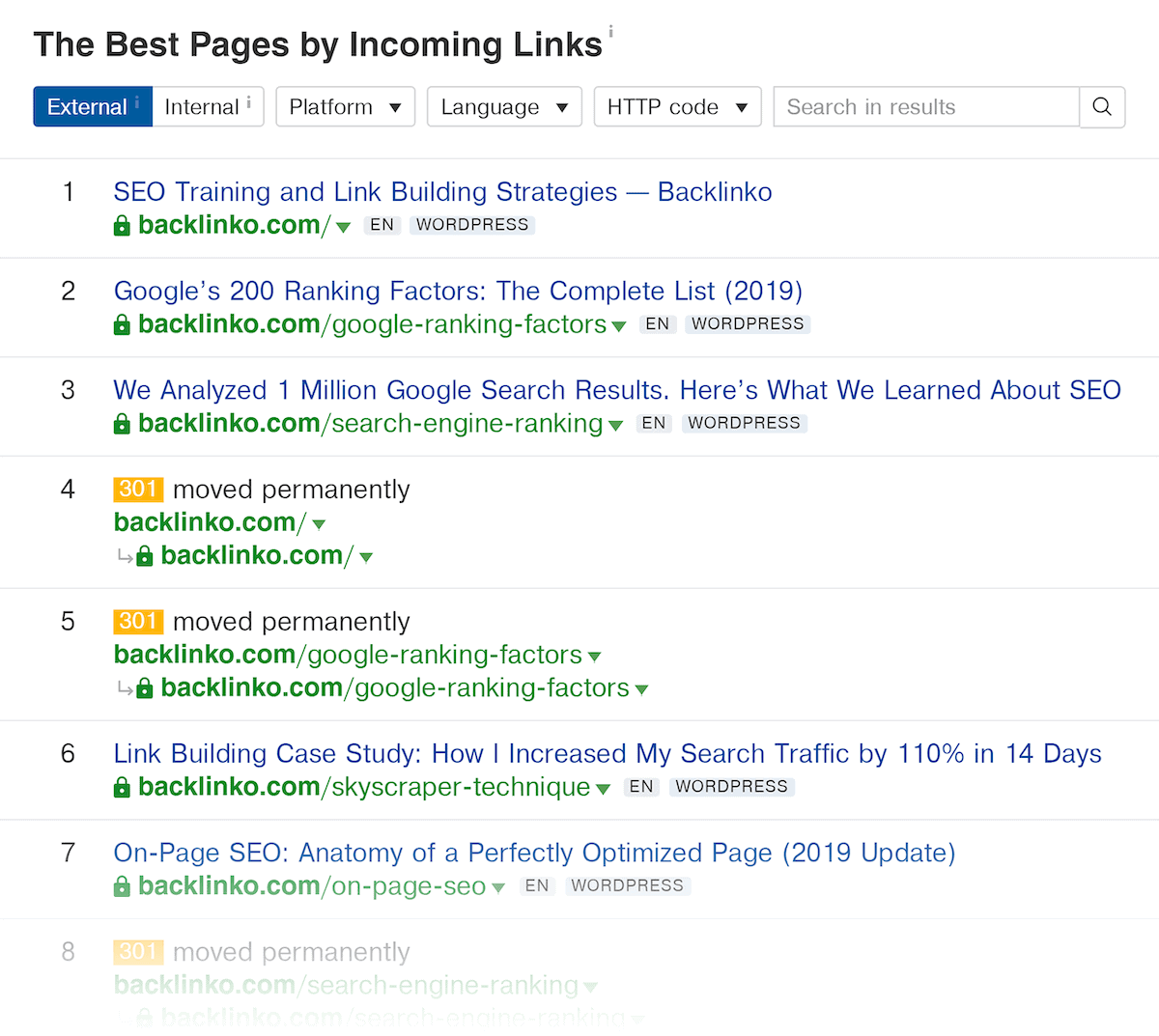The height and width of the screenshot is (1036, 1159).
Task: Open On-Page SEO Anatomy link
Action: tap(534, 854)
